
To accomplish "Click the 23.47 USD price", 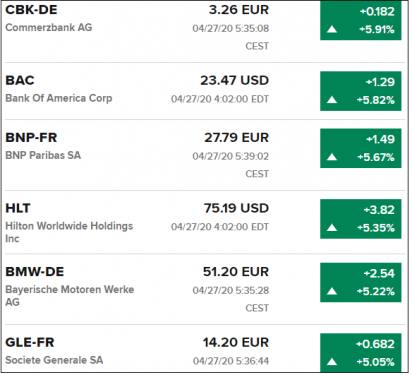I will pyautogui.click(x=234, y=80).
